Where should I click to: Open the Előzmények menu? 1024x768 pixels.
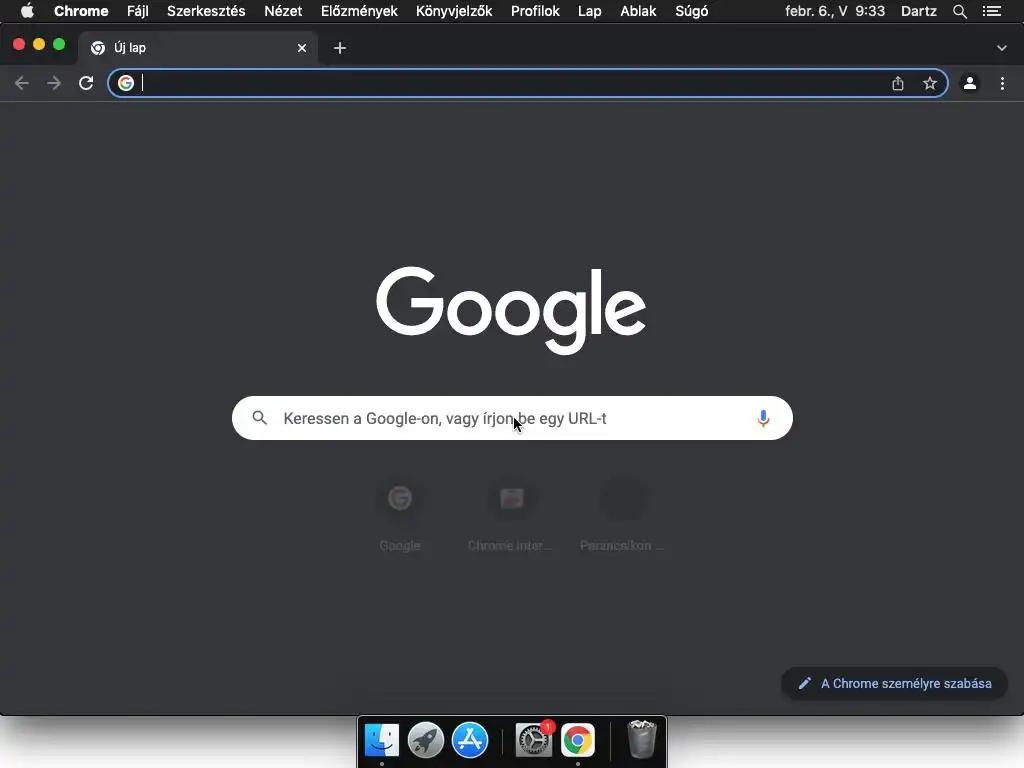point(359,11)
